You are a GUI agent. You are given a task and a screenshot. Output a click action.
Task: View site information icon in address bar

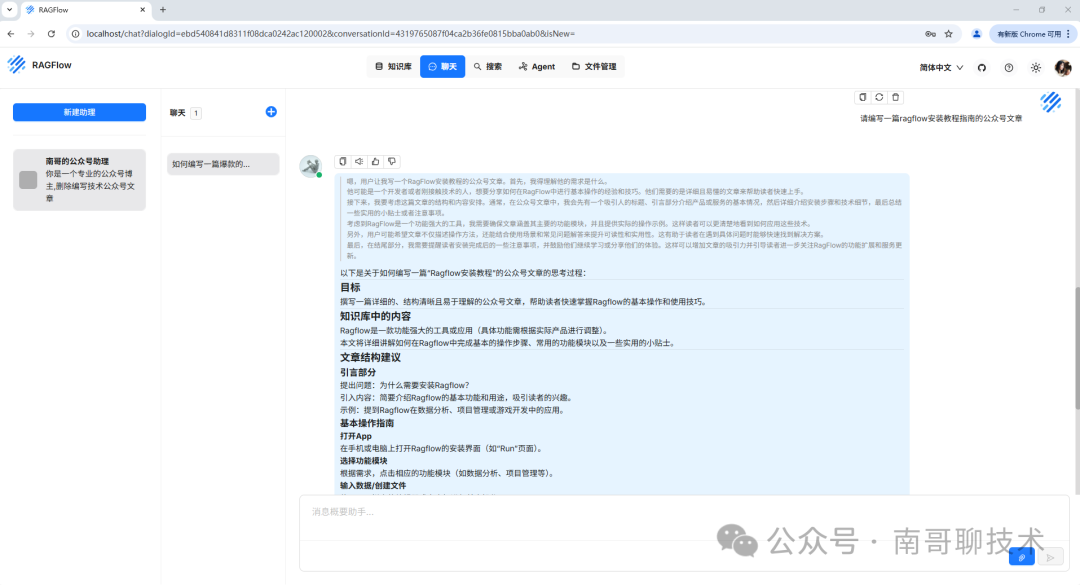(76, 34)
